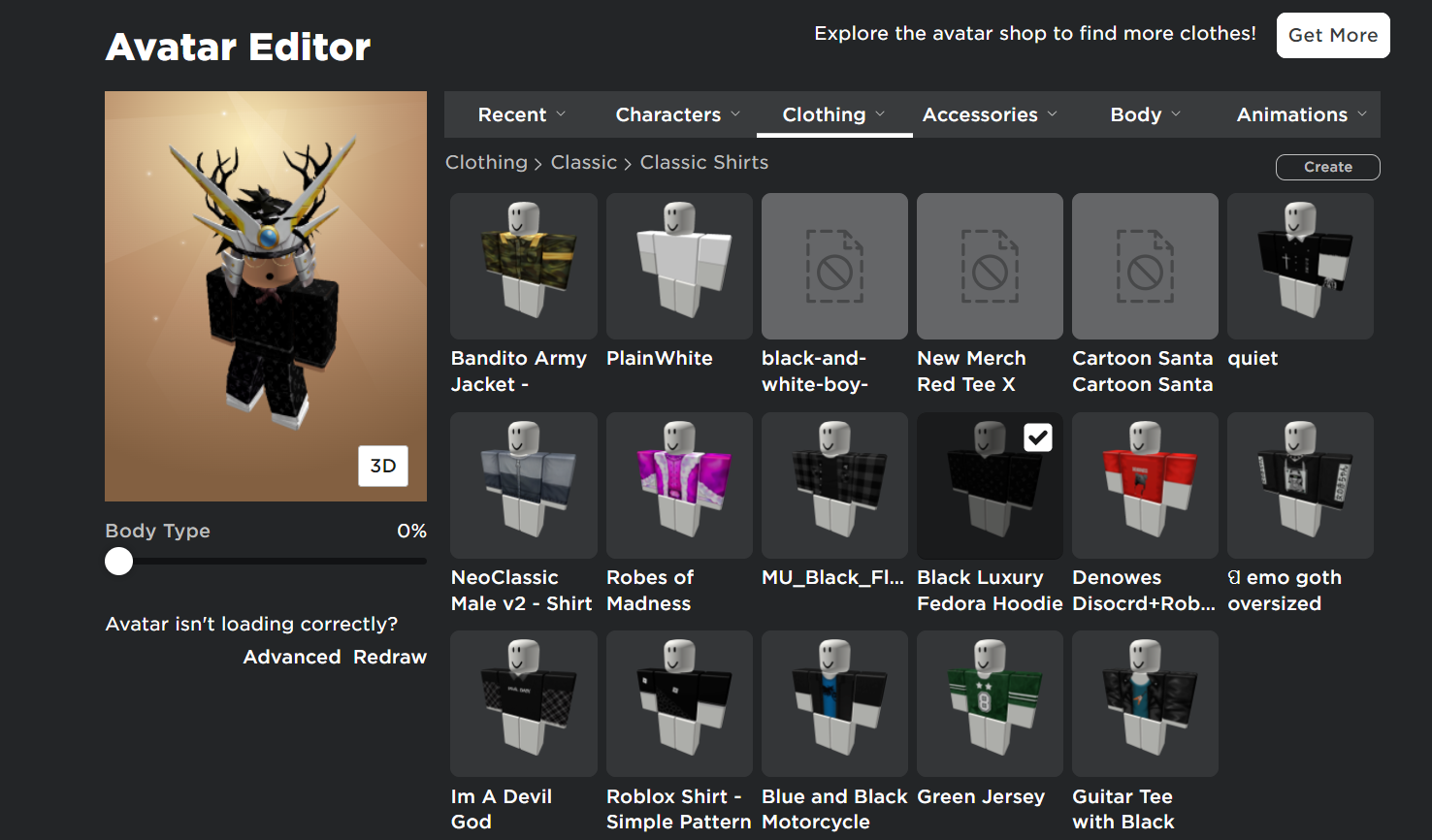The height and width of the screenshot is (840, 1432).
Task: Expand the Characters dropdown menu
Action: (678, 114)
